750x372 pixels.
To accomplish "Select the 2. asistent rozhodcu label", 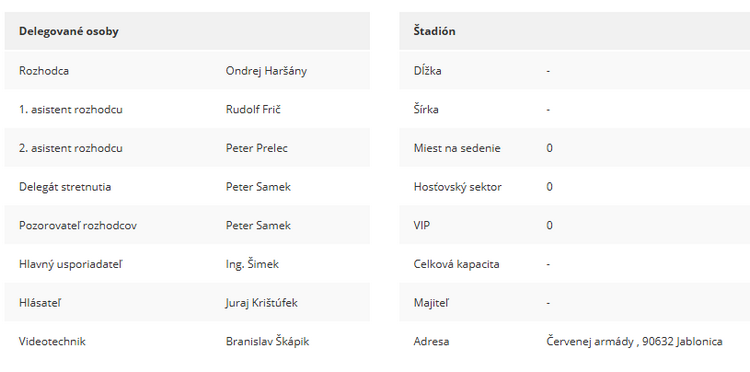I will pos(71,148).
